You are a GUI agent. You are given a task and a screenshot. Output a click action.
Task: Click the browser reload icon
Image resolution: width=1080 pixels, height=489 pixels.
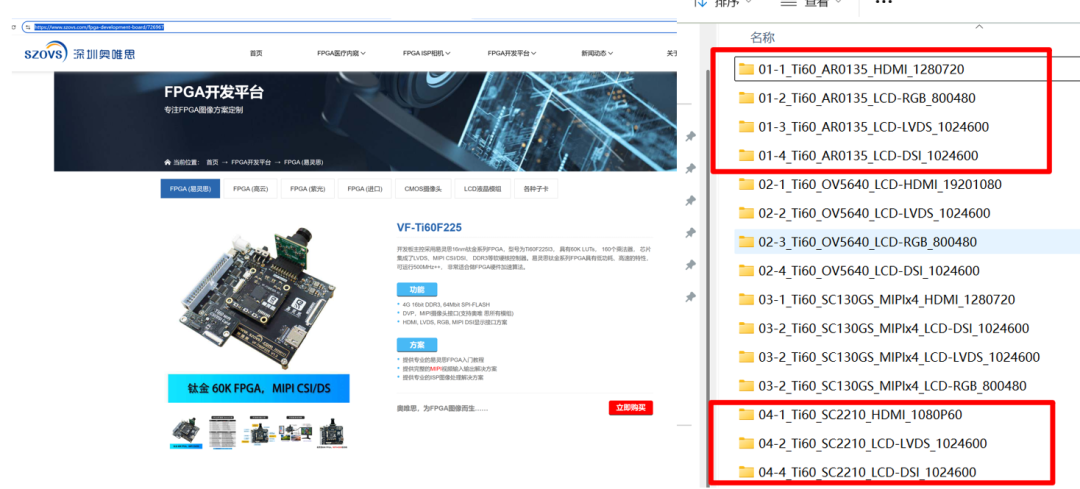(14, 27)
